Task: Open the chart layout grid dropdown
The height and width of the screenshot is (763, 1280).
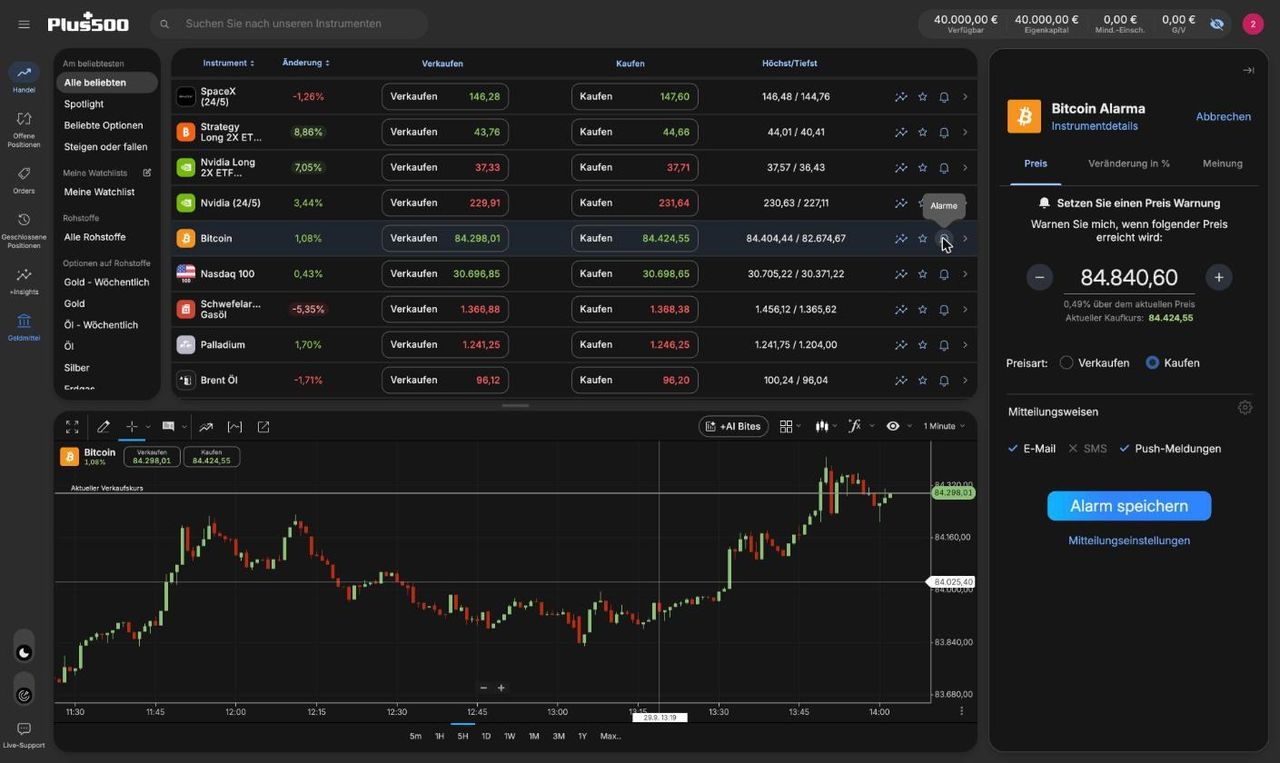Action: pos(791,426)
